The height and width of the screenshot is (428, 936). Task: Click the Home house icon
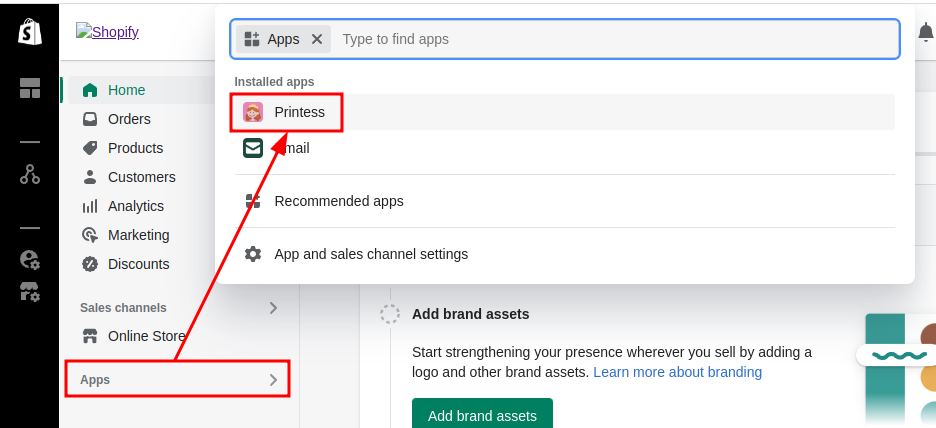point(90,90)
